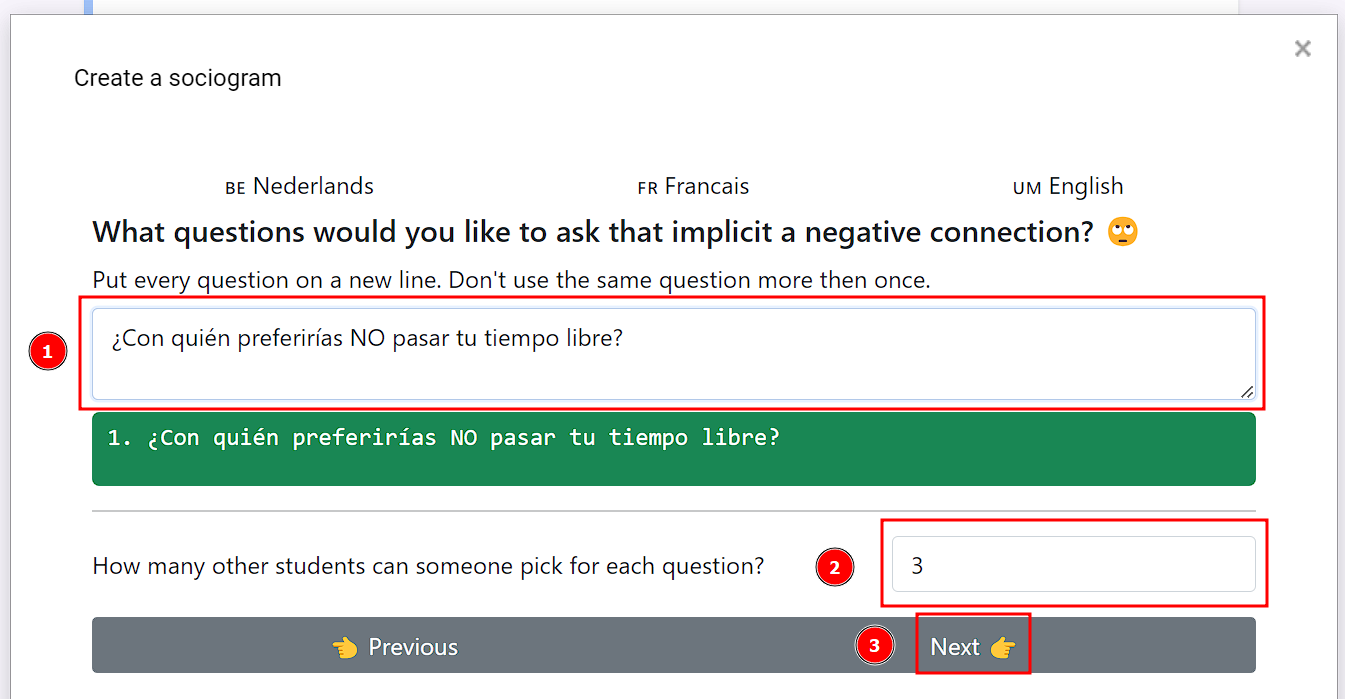
Task: Click the red numbered badge 2 near the count field
Action: coord(835,567)
